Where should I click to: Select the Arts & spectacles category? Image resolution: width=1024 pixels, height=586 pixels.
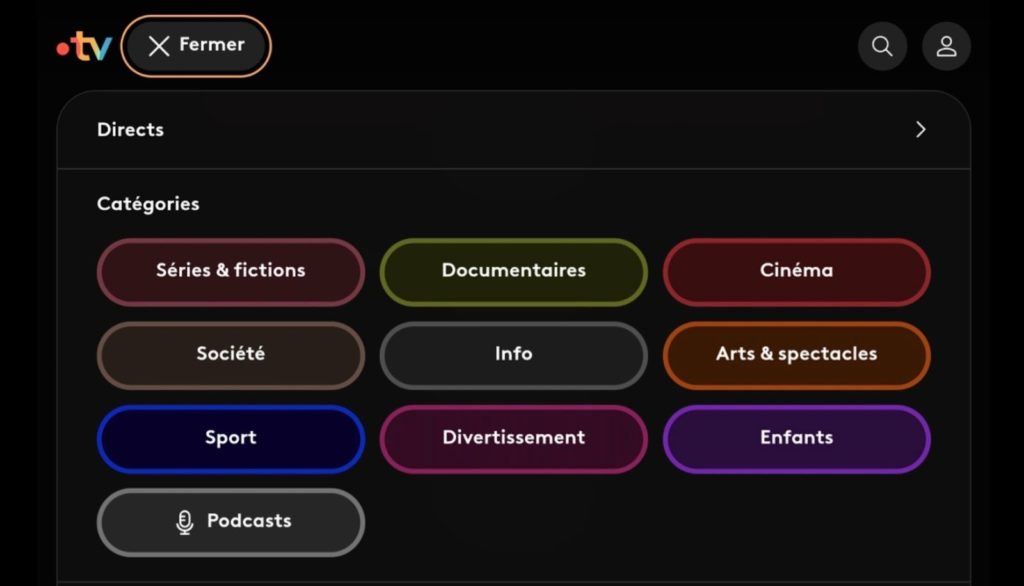click(x=796, y=354)
